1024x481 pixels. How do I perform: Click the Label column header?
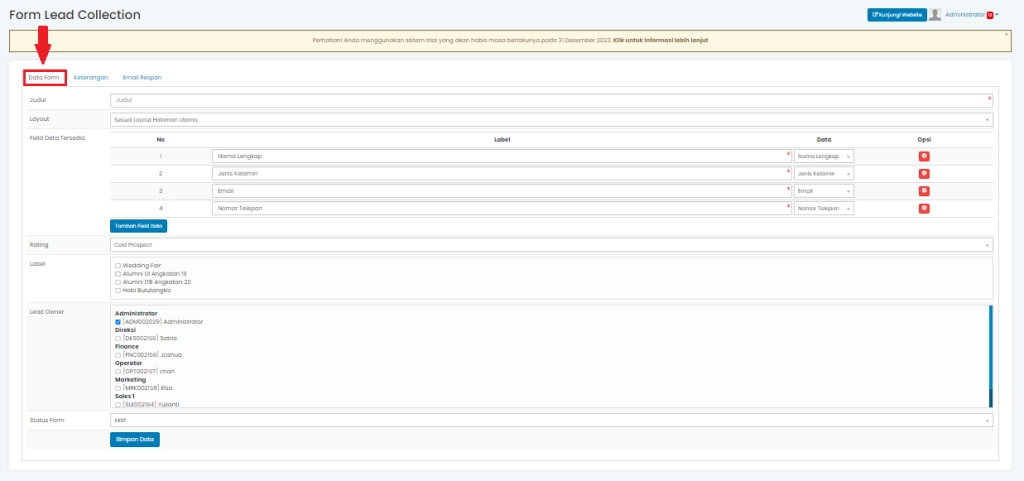[502, 140]
